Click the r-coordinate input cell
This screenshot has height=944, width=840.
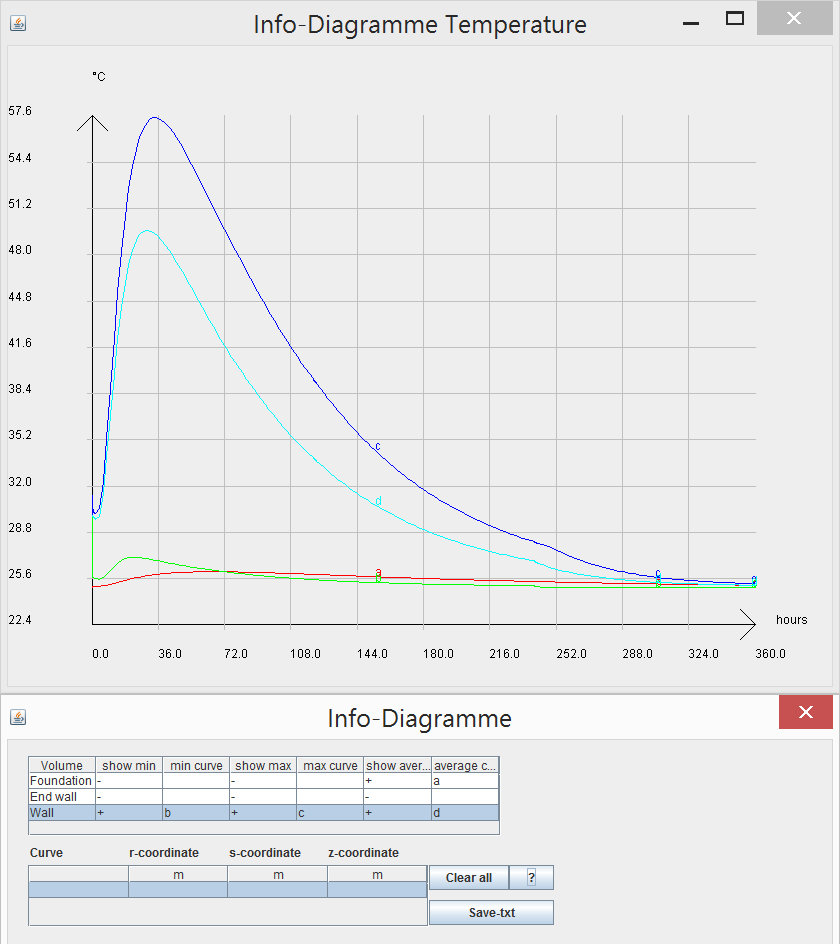click(x=178, y=890)
